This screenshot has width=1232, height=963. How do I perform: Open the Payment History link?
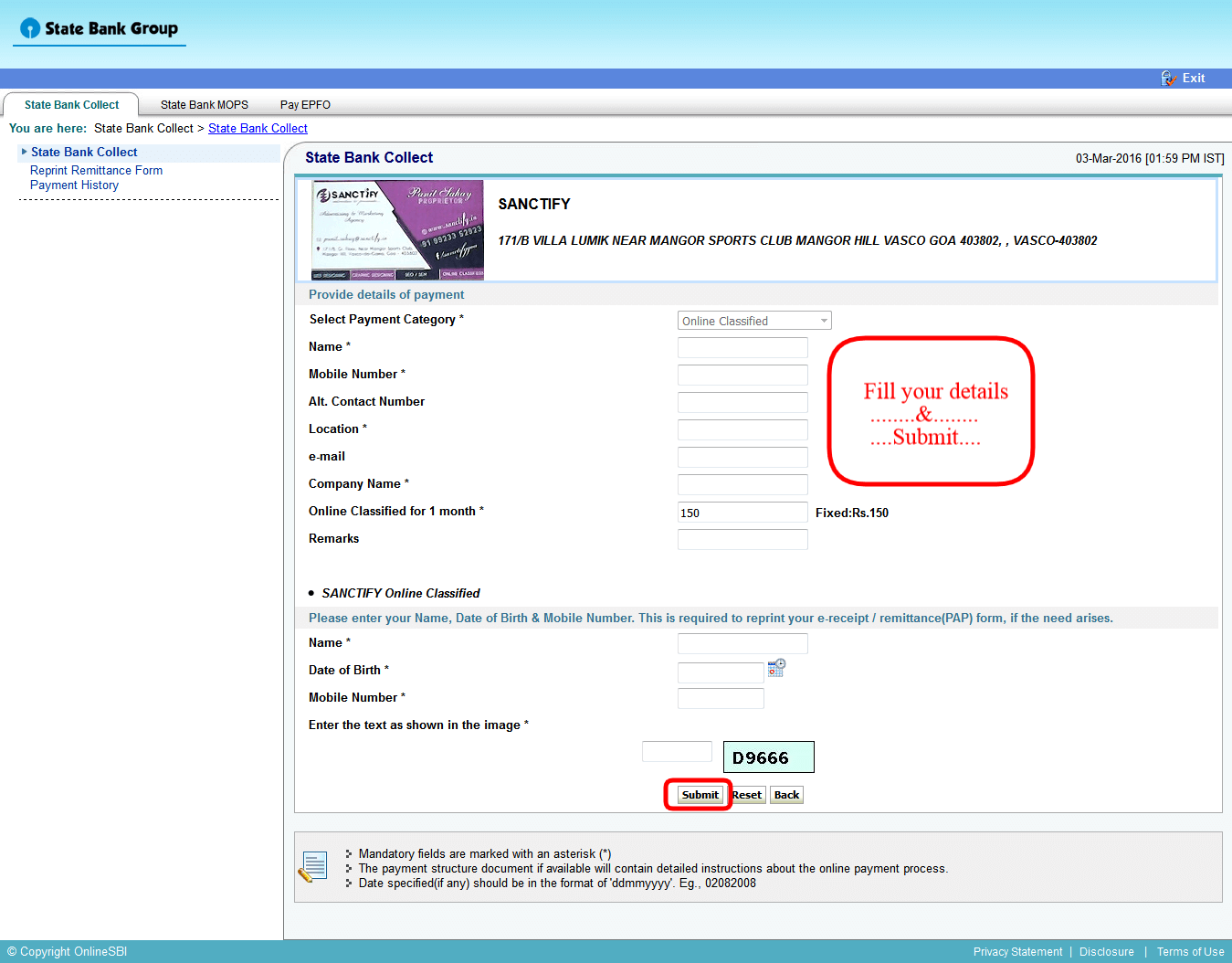point(74,185)
